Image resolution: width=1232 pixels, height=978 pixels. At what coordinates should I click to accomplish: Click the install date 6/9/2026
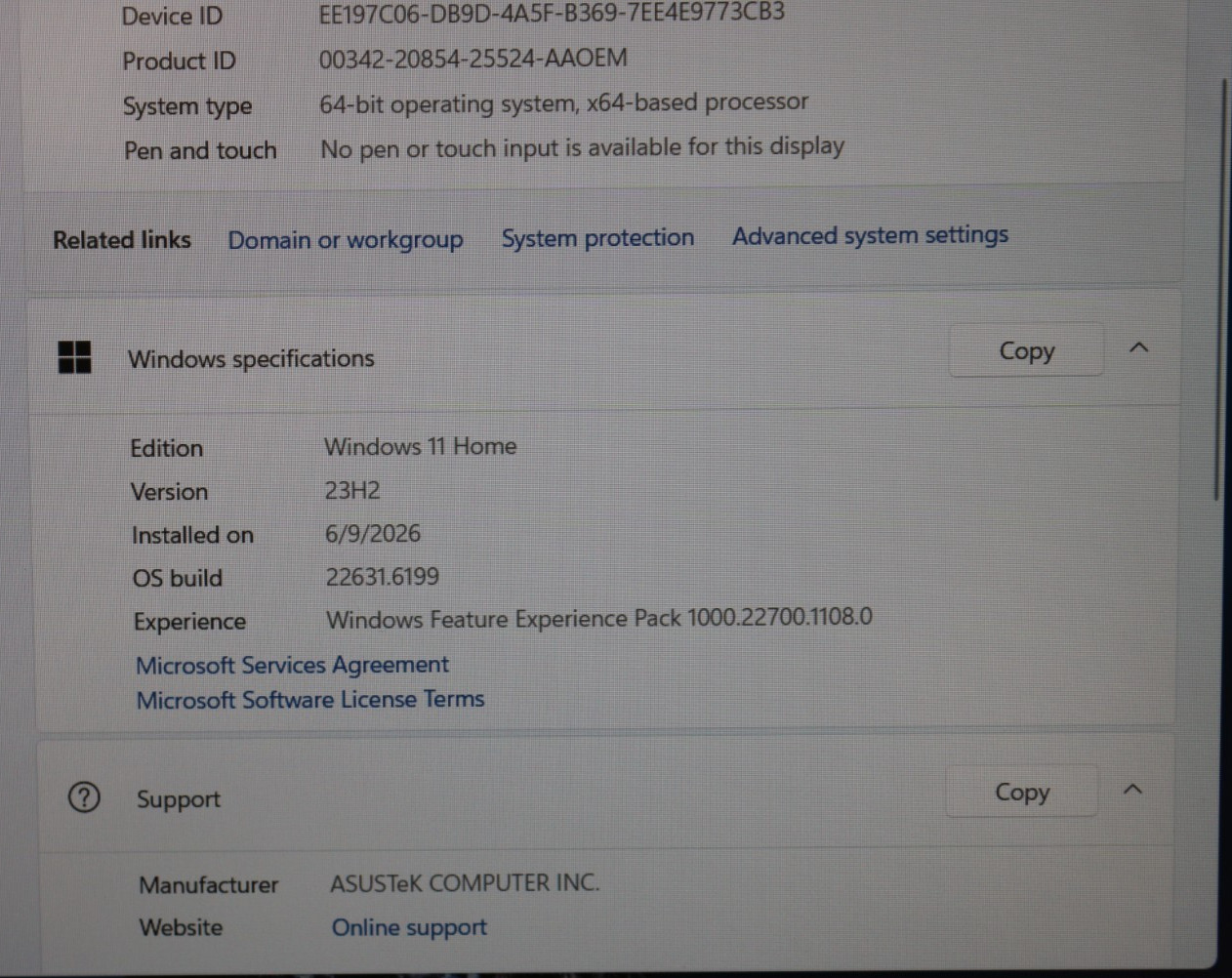click(373, 533)
